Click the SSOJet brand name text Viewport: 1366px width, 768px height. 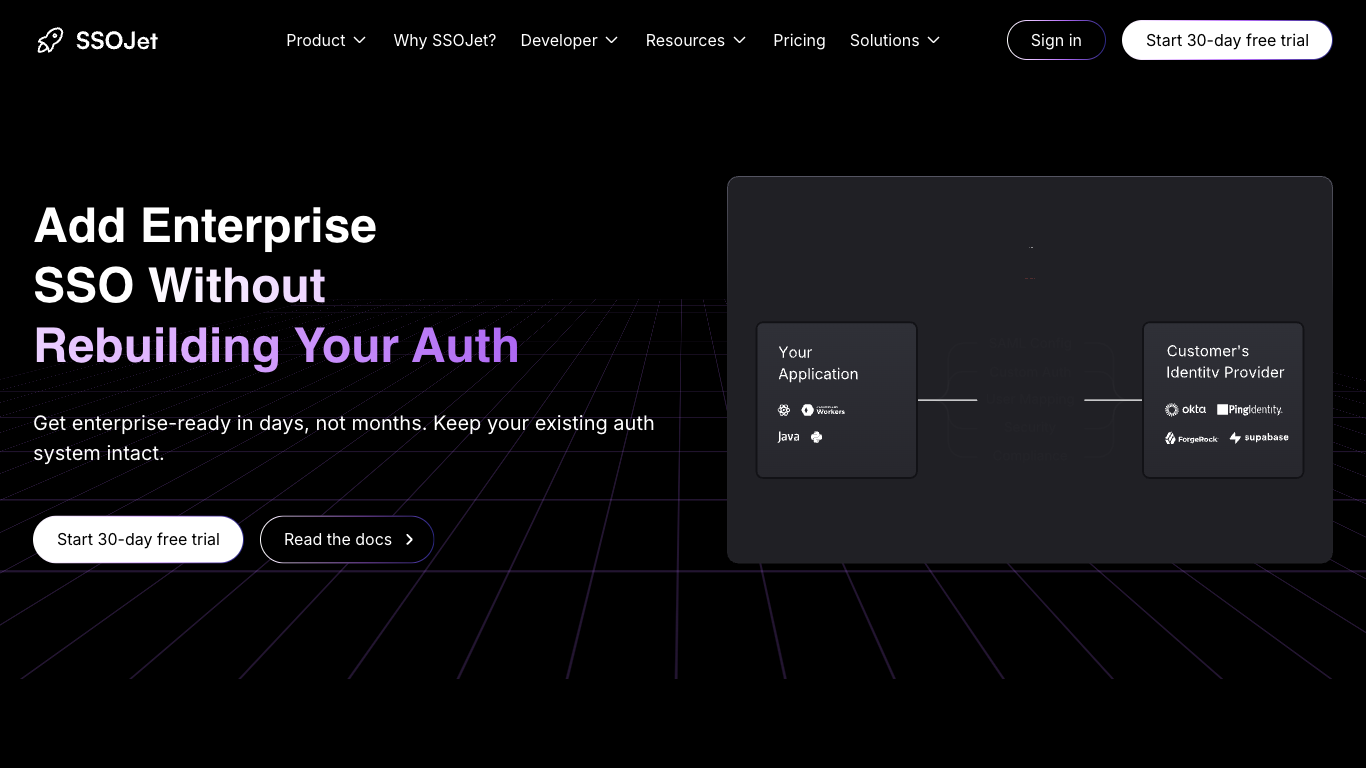point(117,40)
